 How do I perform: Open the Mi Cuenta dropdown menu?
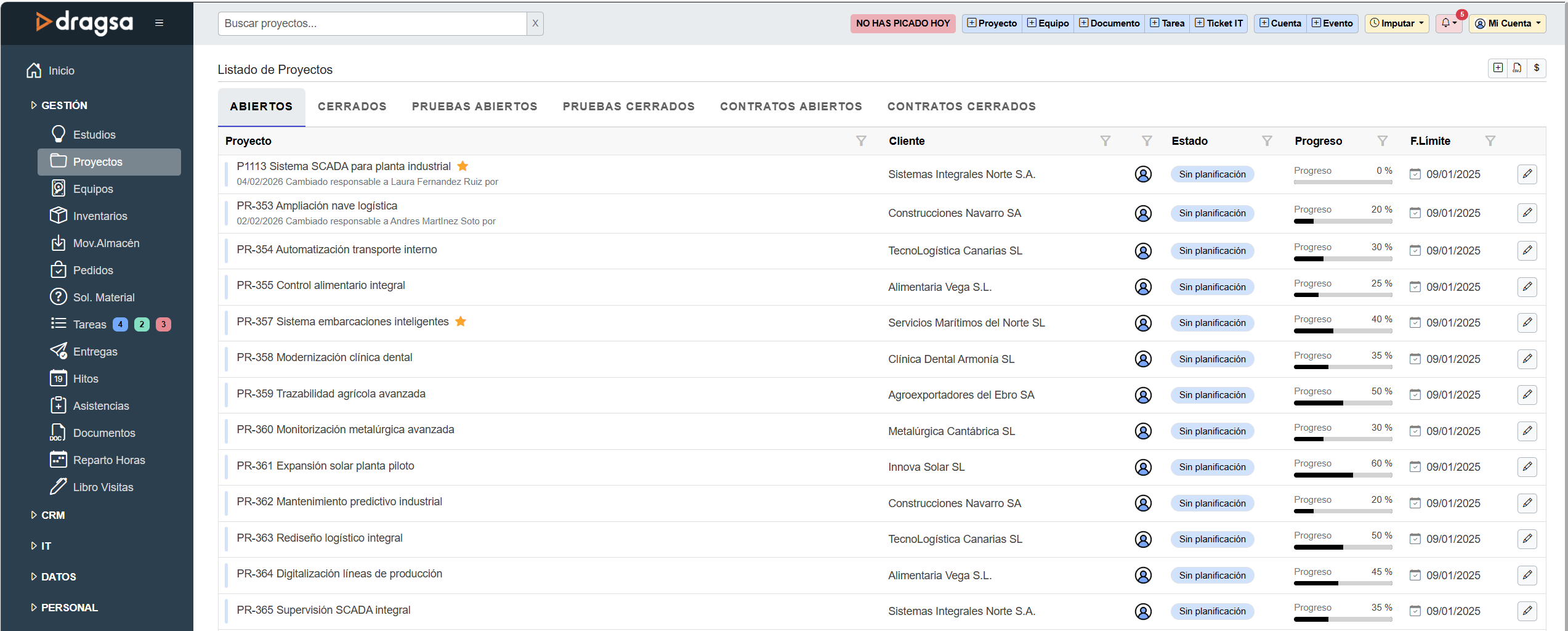click(x=1507, y=23)
